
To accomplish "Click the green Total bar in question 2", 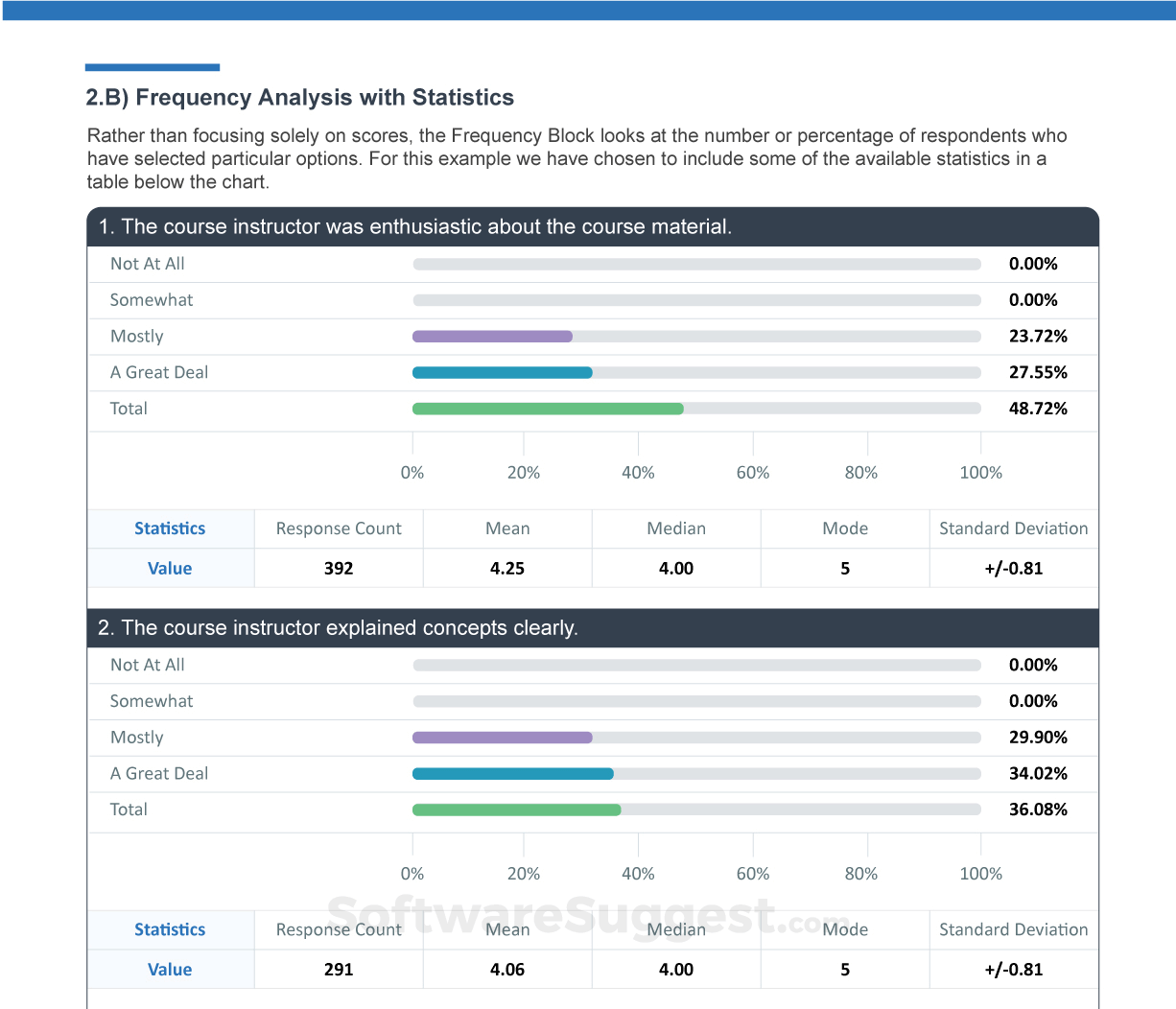I will (x=516, y=810).
